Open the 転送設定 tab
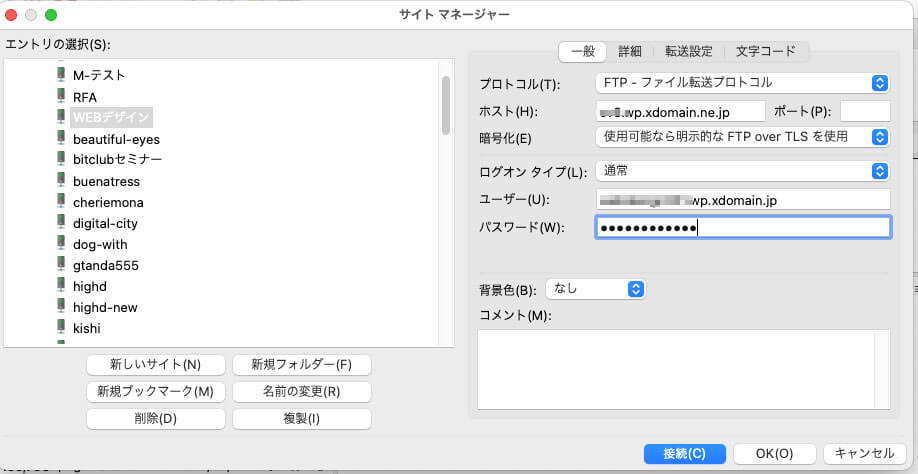 (689, 51)
